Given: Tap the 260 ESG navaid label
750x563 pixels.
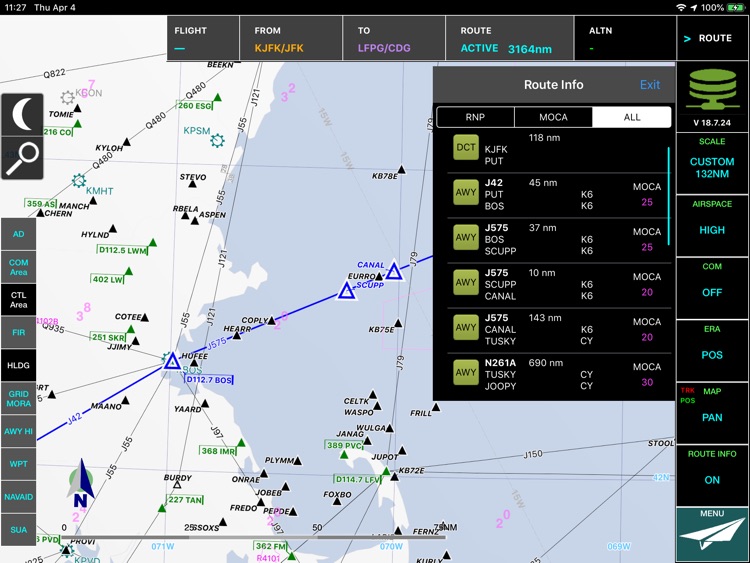Looking at the screenshot, I should [x=195, y=105].
